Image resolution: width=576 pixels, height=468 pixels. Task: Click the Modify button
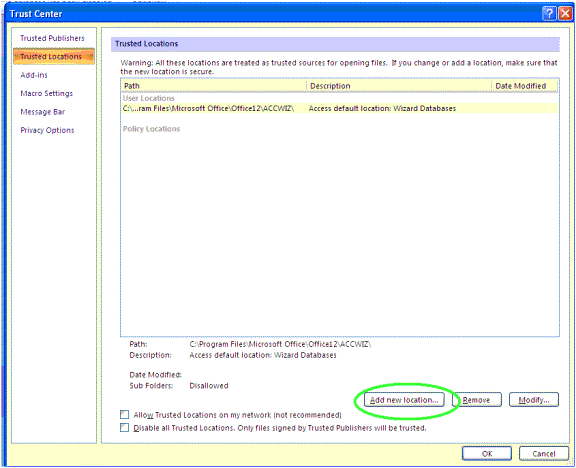534,400
